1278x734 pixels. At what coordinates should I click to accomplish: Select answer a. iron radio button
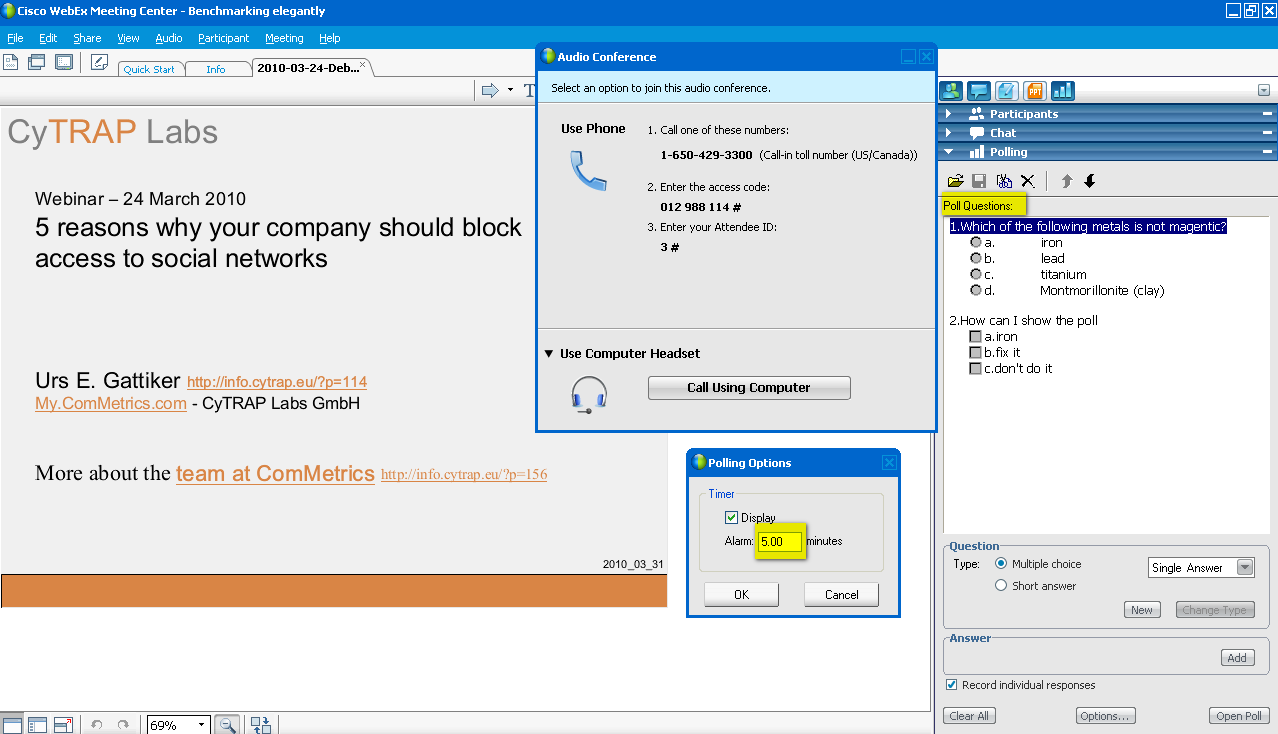pyautogui.click(x=976, y=242)
